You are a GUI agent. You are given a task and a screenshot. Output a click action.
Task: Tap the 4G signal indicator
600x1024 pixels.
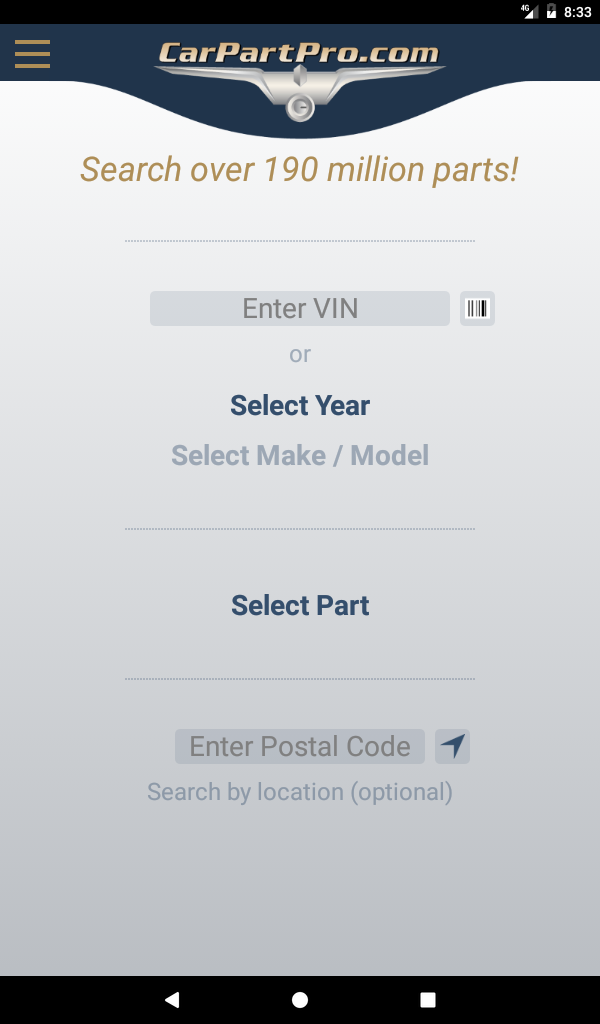529,12
